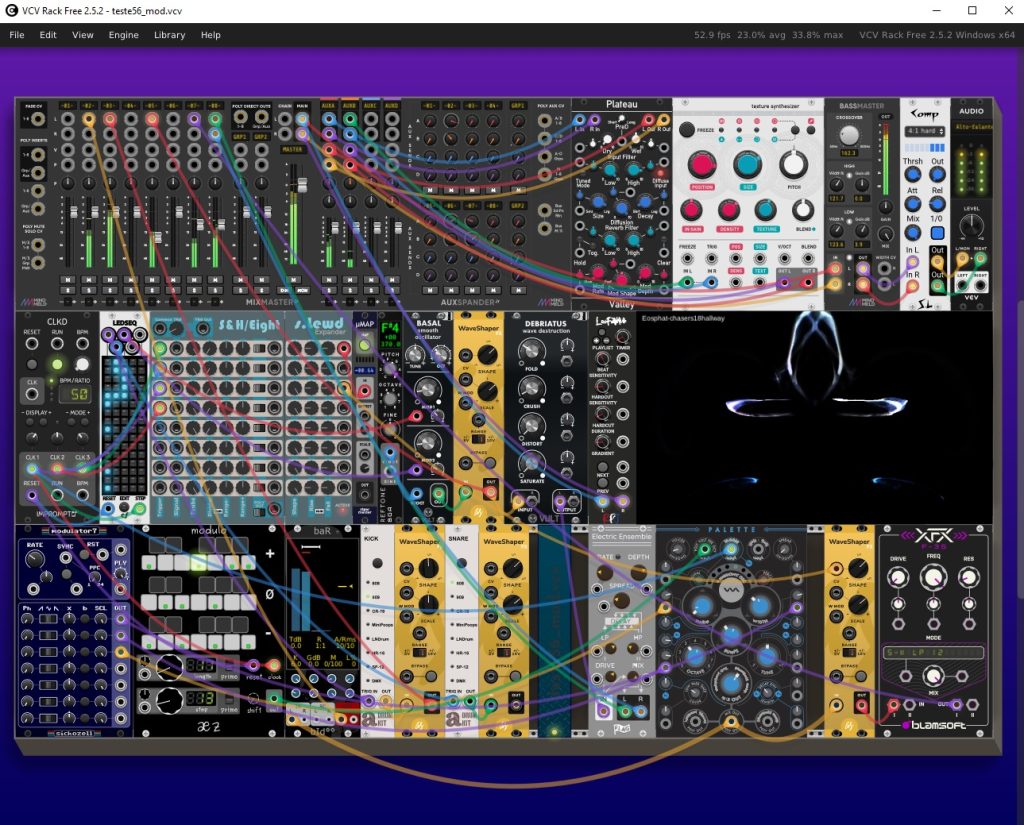Click the Decay knob on Plateau

645,203
